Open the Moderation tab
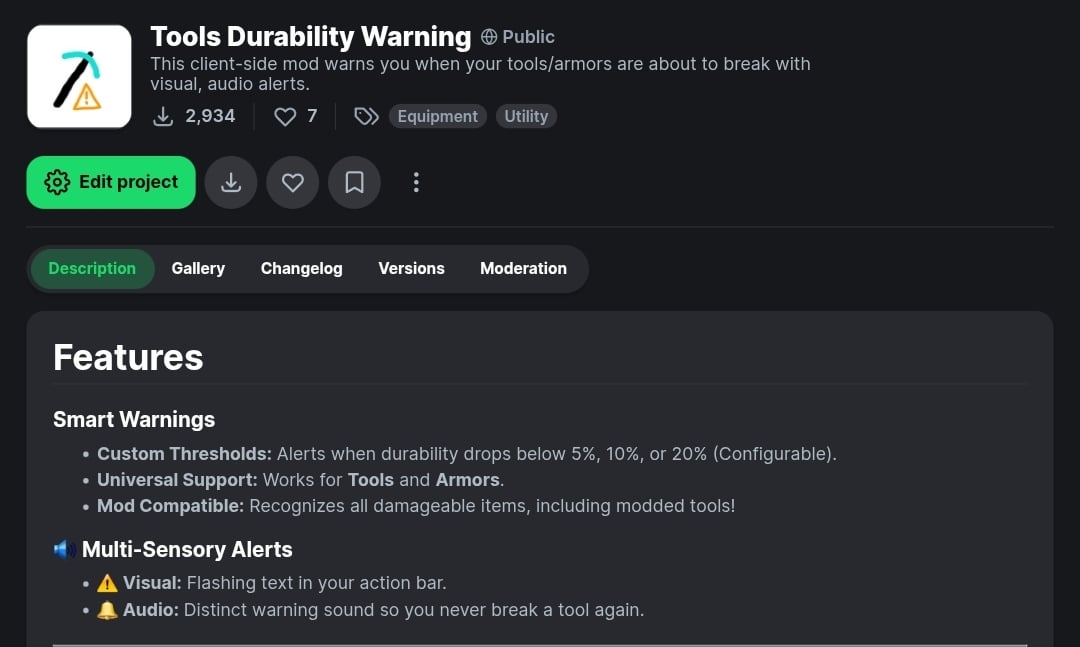The width and height of the screenshot is (1080, 647). (x=523, y=269)
